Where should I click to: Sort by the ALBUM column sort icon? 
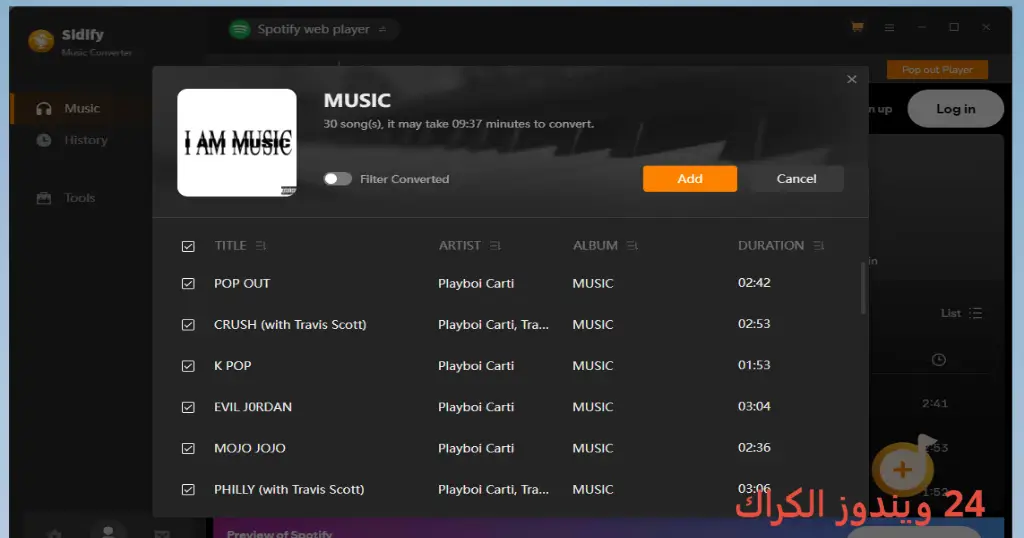point(632,246)
